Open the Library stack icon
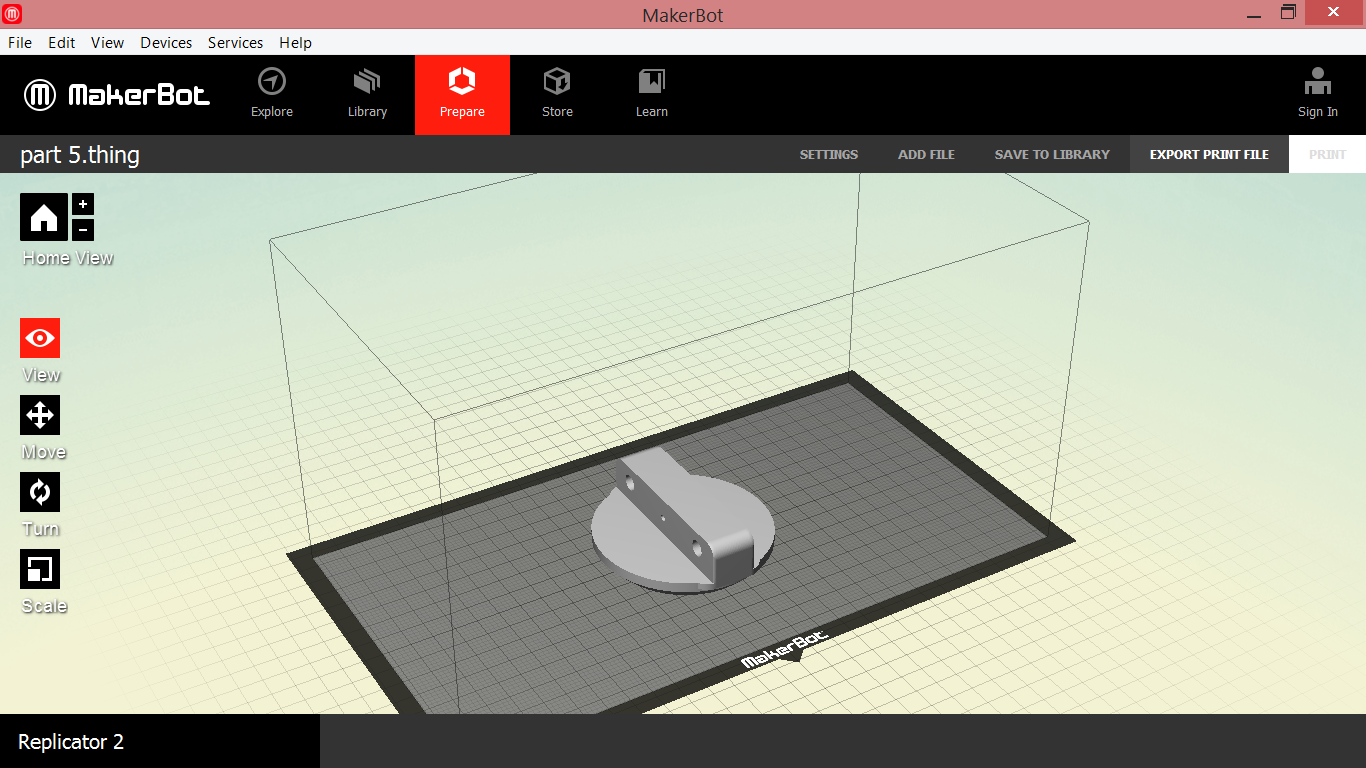This screenshot has width=1366, height=768. tap(367, 82)
